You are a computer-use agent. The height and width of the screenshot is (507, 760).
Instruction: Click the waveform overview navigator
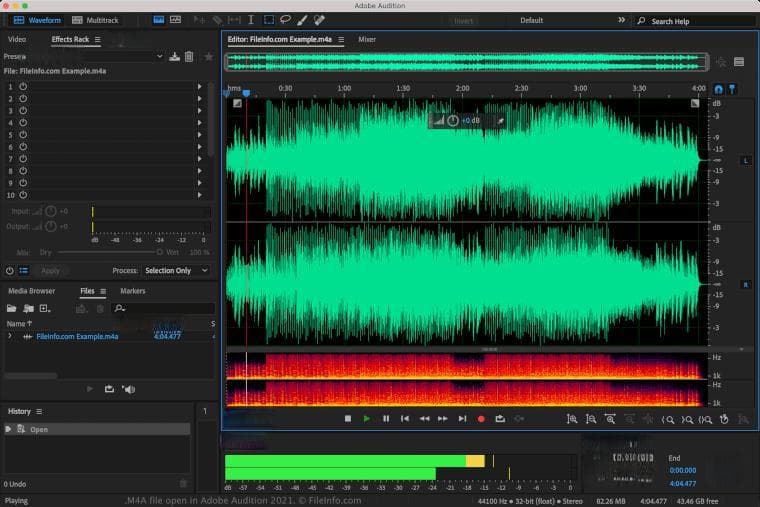pyautogui.click(x=466, y=62)
